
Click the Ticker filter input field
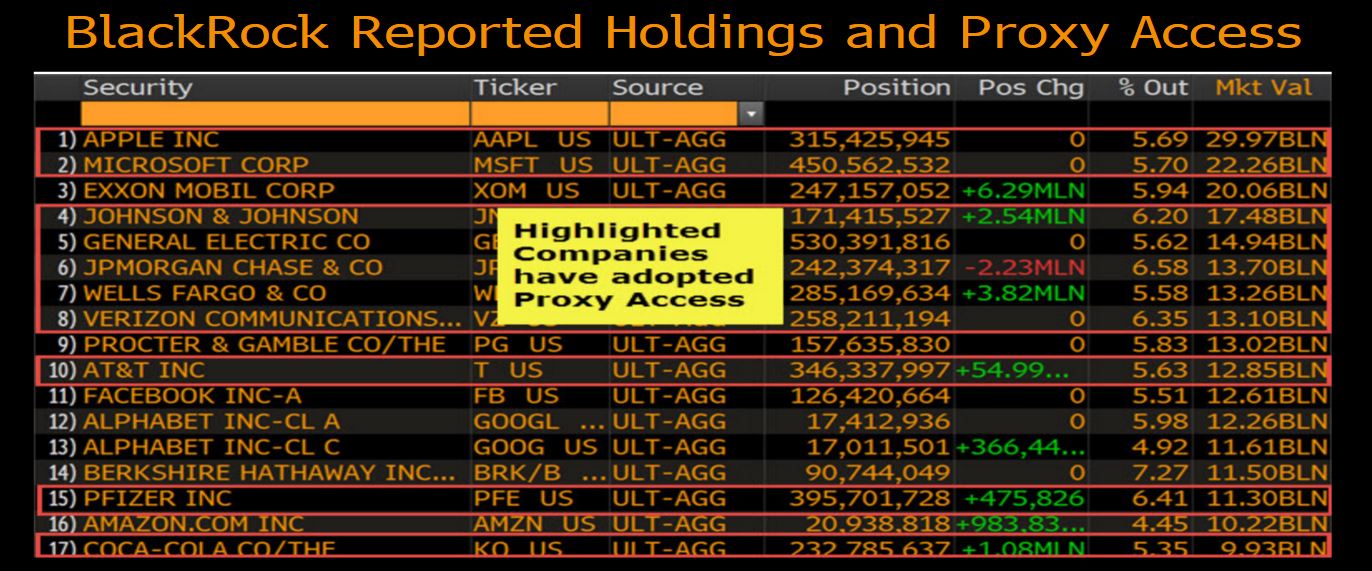click(x=539, y=113)
